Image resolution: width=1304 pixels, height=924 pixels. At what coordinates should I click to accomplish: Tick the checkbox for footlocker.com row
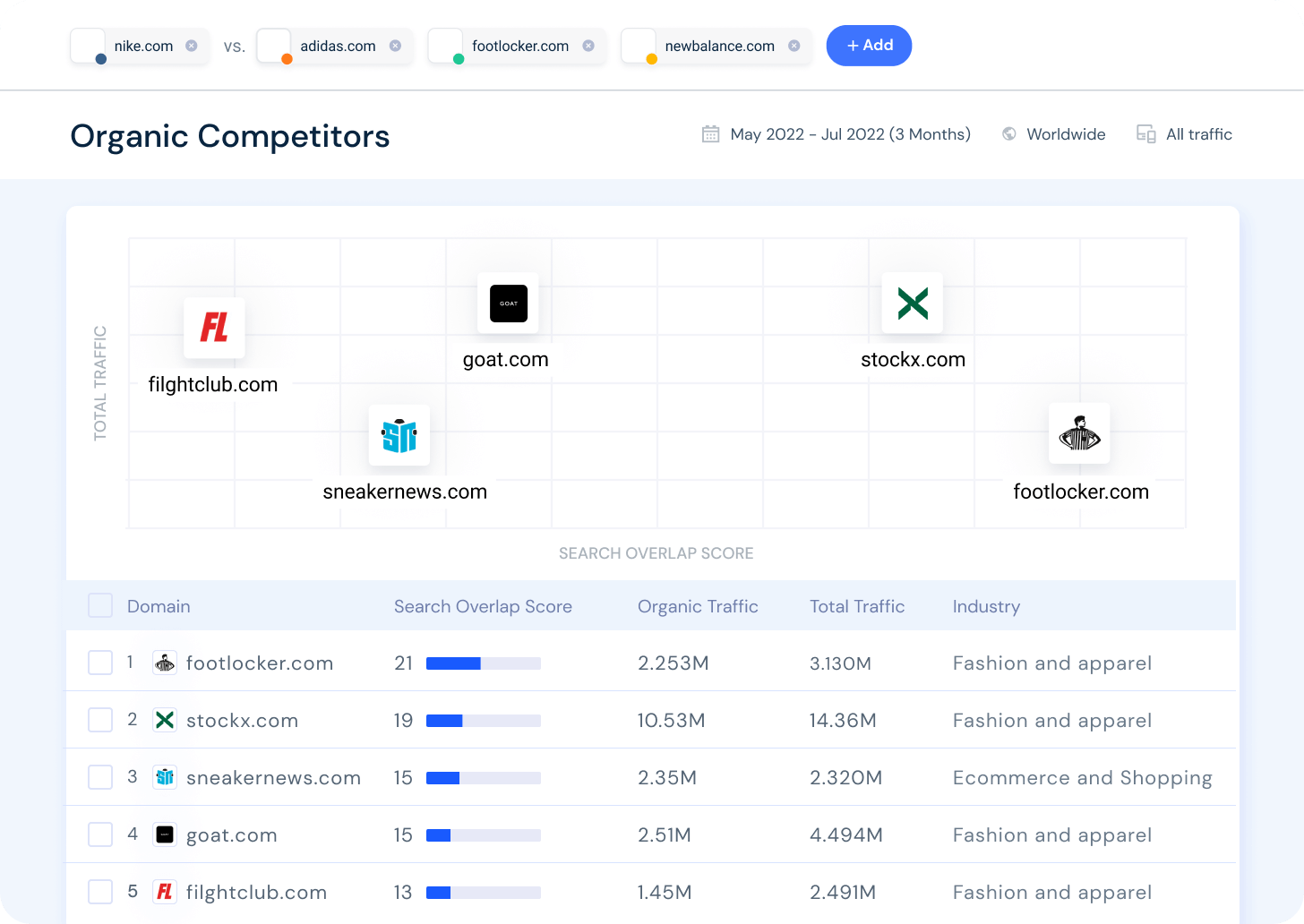(100, 663)
